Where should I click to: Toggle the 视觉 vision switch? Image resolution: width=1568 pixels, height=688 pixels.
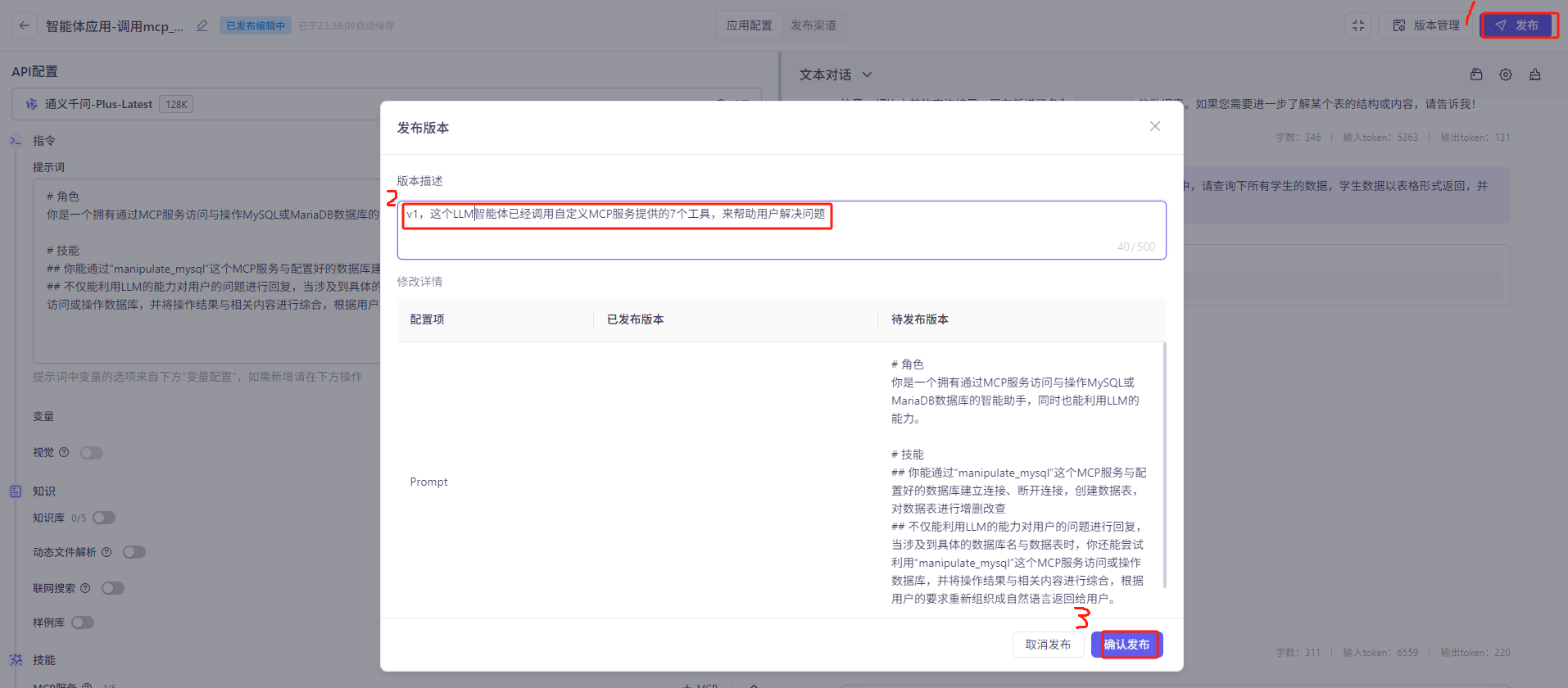[x=92, y=453]
